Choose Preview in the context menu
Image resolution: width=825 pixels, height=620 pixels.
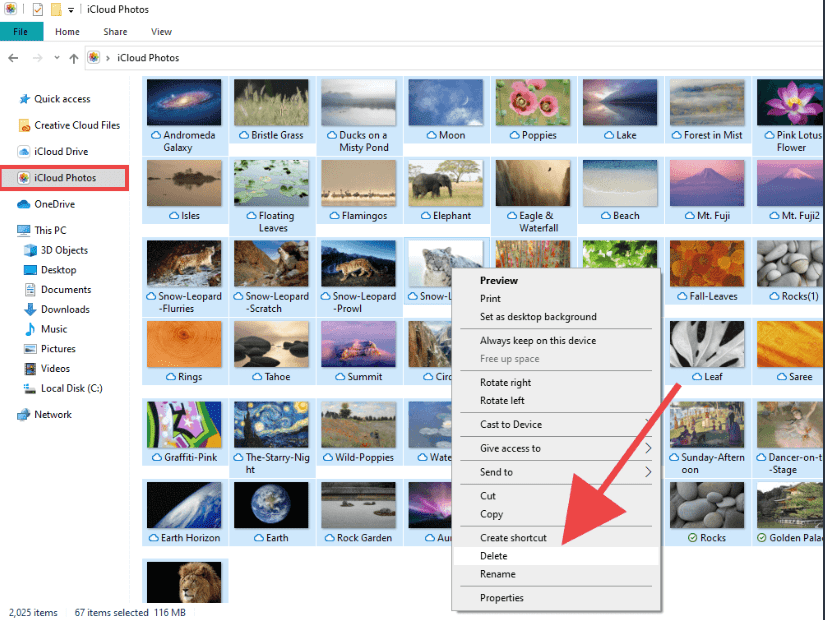(x=556, y=281)
